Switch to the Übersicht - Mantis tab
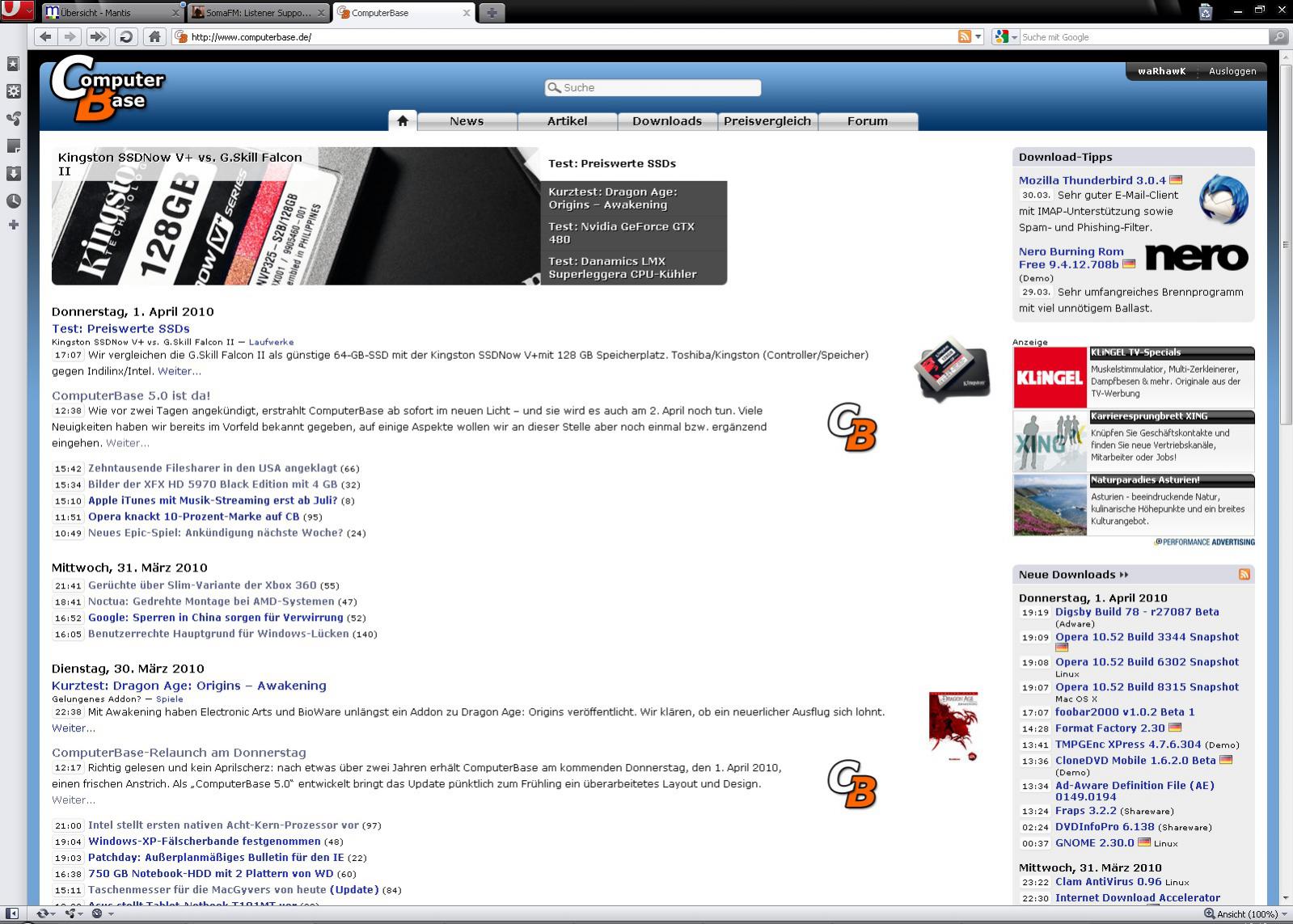1293x924 pixels. pyautogui.click(x=112, y=13)
